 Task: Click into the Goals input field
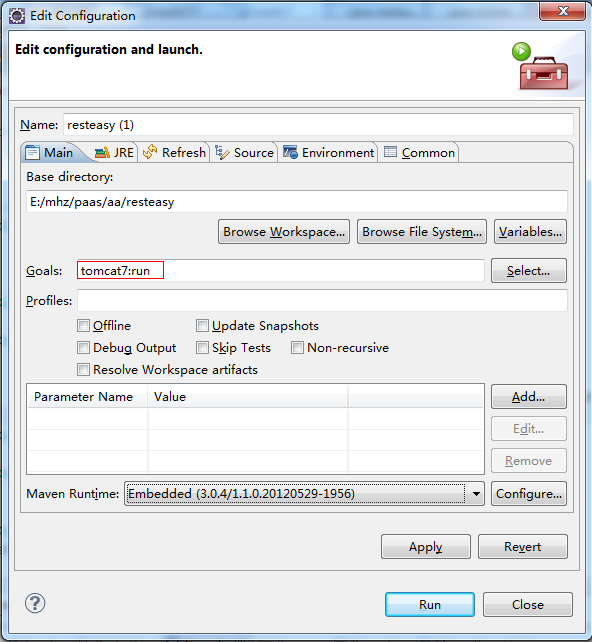(280, 271)
